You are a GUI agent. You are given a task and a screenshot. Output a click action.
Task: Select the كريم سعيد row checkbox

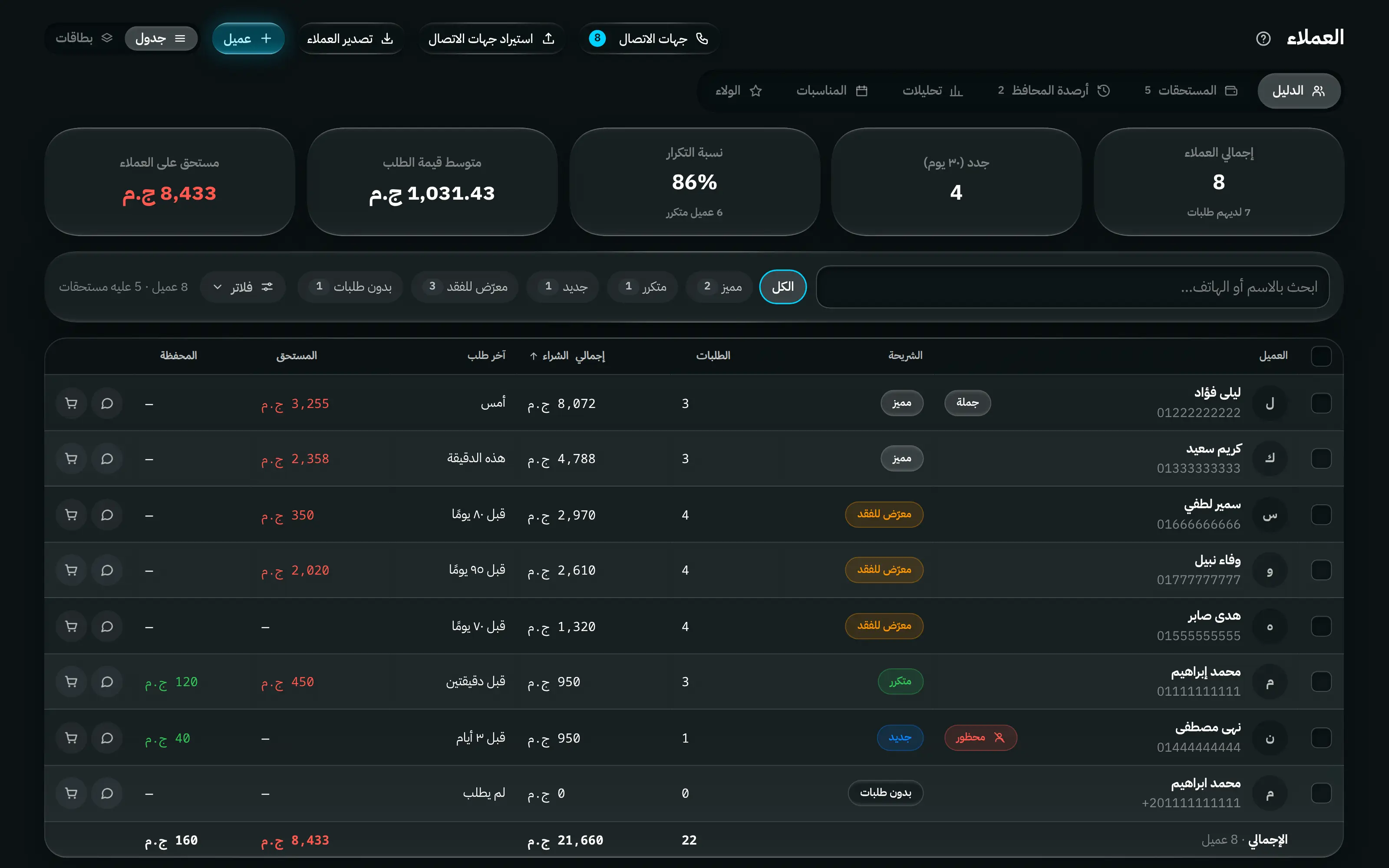(1321, 459)
